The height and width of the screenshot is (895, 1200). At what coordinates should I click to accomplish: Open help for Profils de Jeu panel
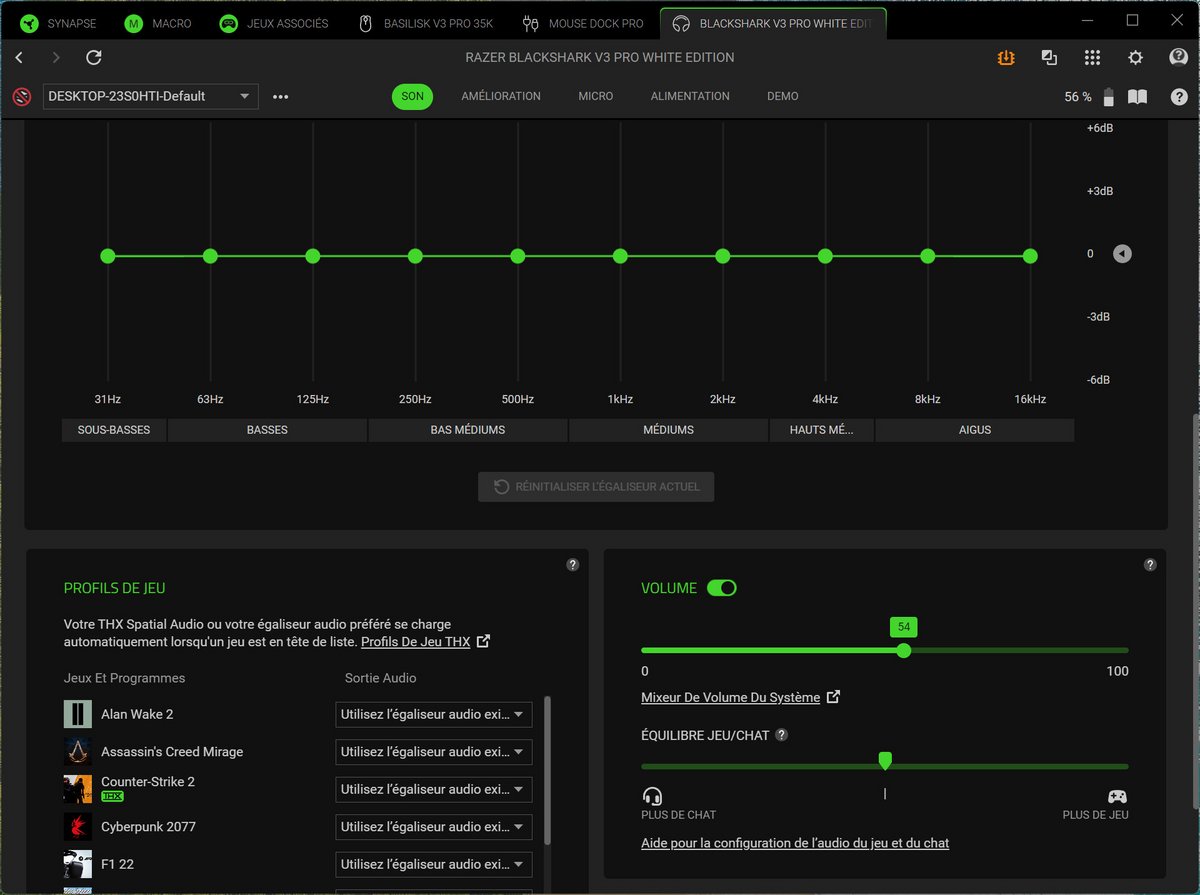point(573,565)
